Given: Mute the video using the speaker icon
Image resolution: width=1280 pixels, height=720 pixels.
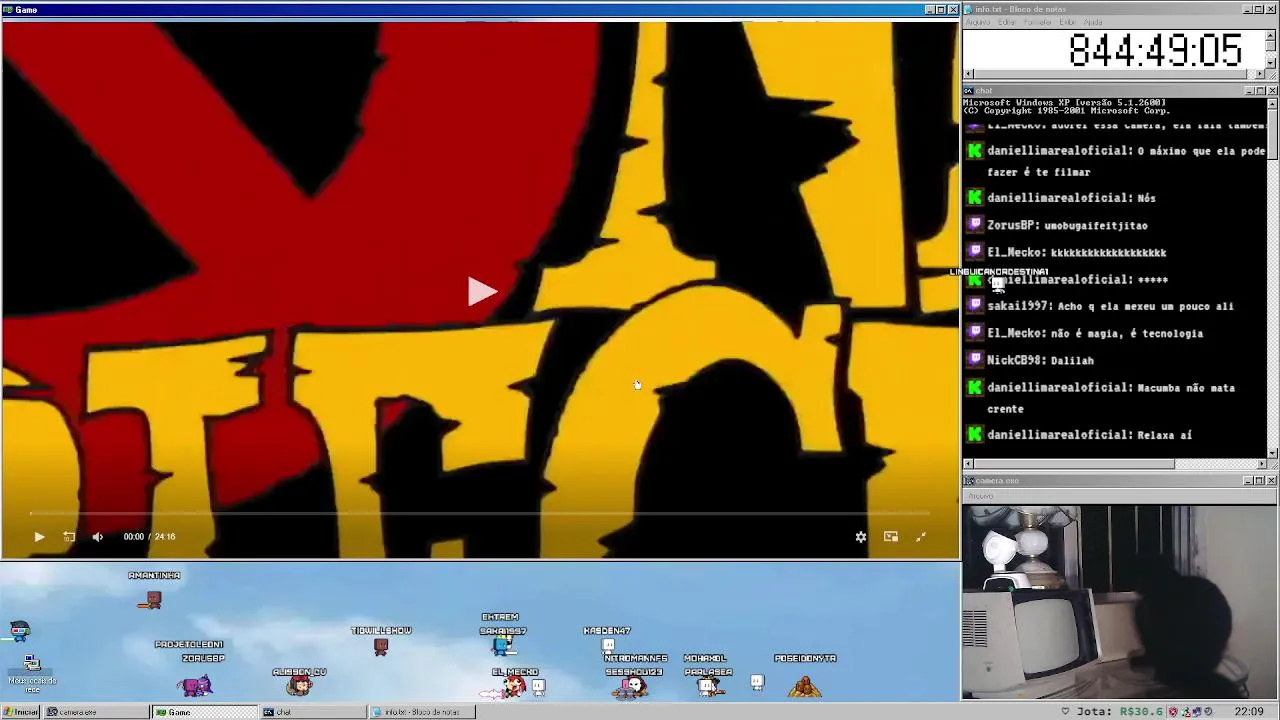Looking at the screenshot, I should tap(98, 537).
